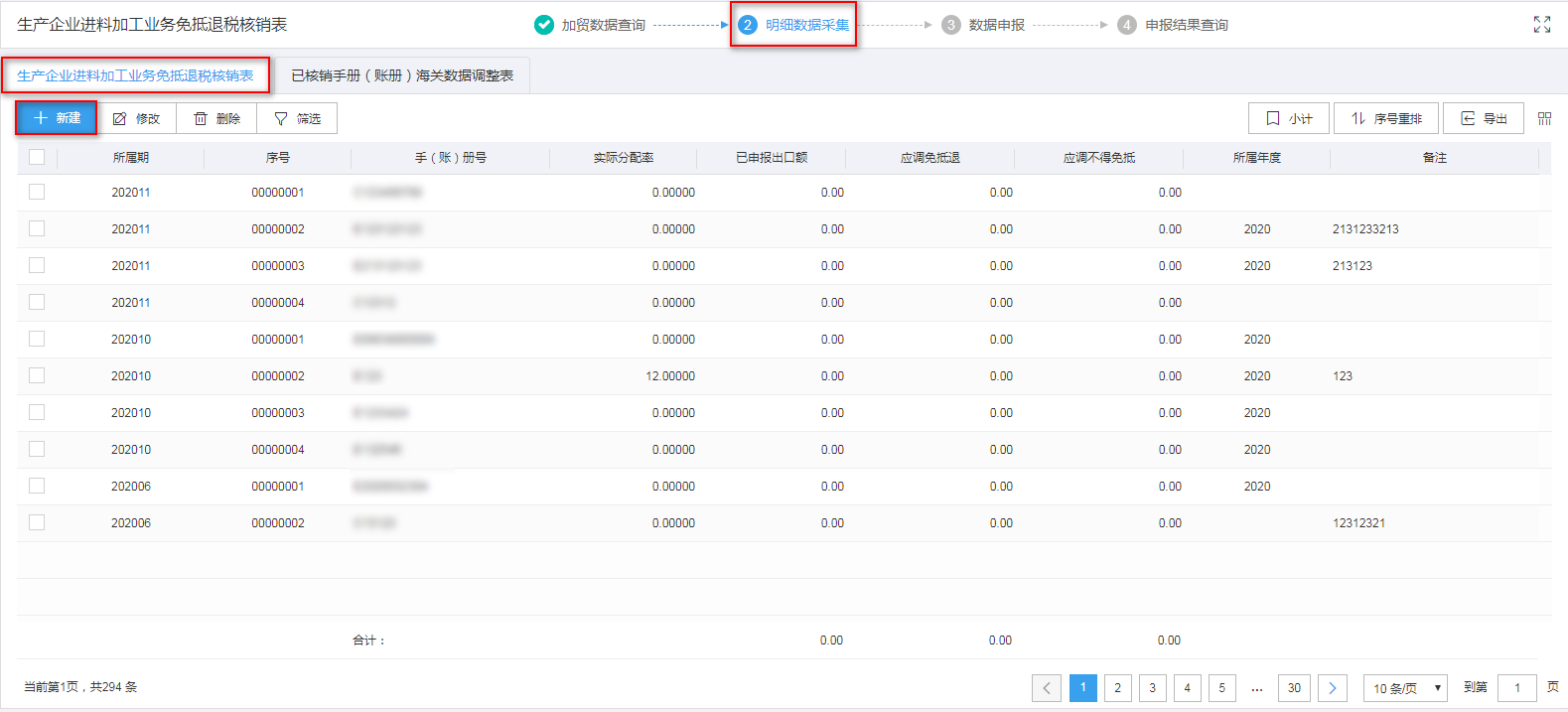Open the 10 条/页 page size dropdown
The height and width of the screenshot is (712, 1568).
pyautogui.click(x=1405, y=688)
